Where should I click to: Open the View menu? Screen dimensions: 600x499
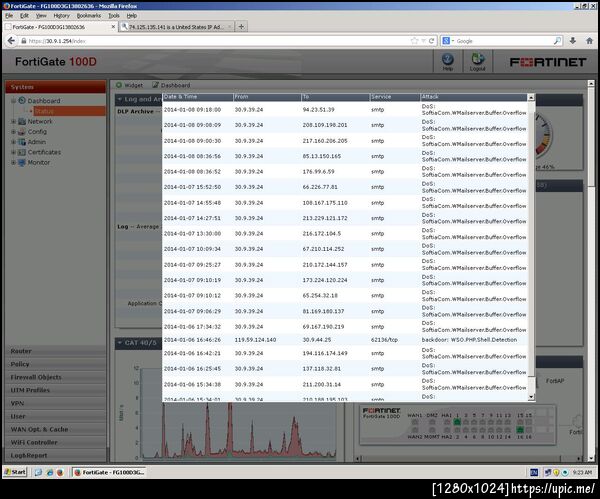41,16
